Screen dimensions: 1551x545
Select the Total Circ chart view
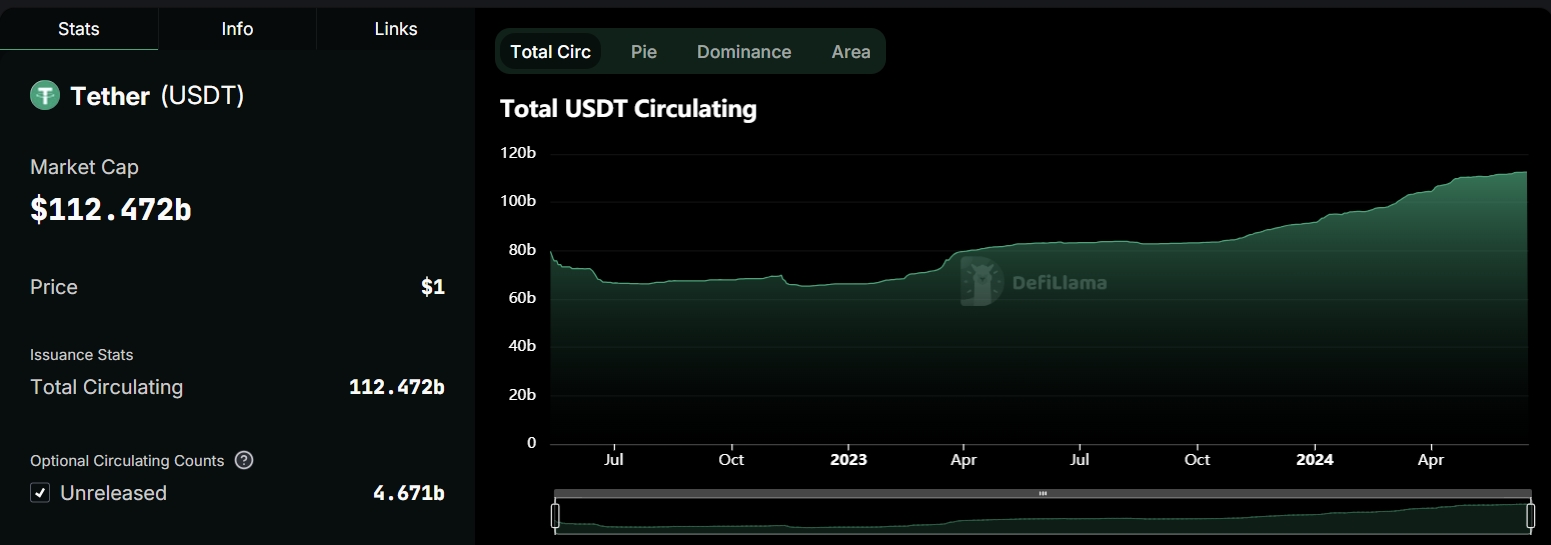pyautogui.click(x=550, y=52)
